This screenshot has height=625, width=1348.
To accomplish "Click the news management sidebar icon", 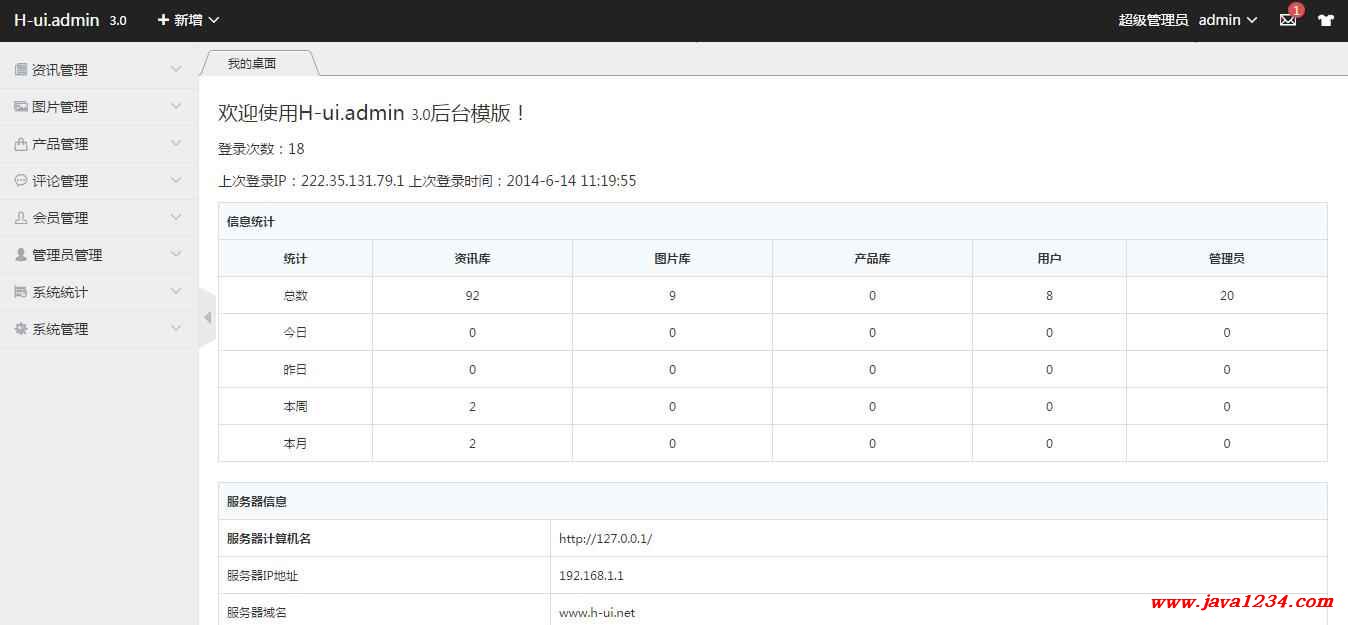I will click(21, 70).
